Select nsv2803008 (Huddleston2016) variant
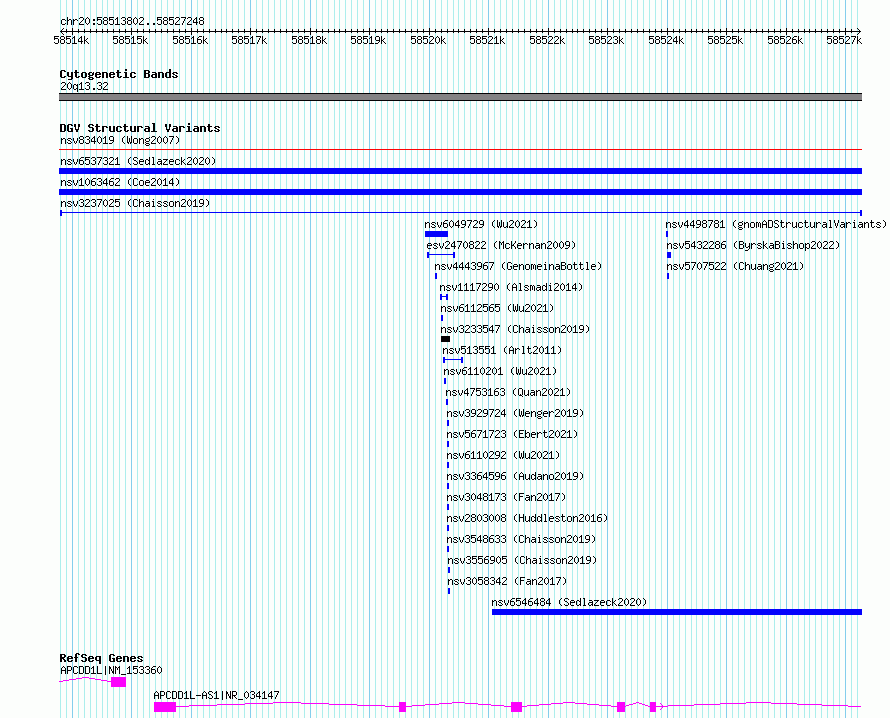 [527, 518]
